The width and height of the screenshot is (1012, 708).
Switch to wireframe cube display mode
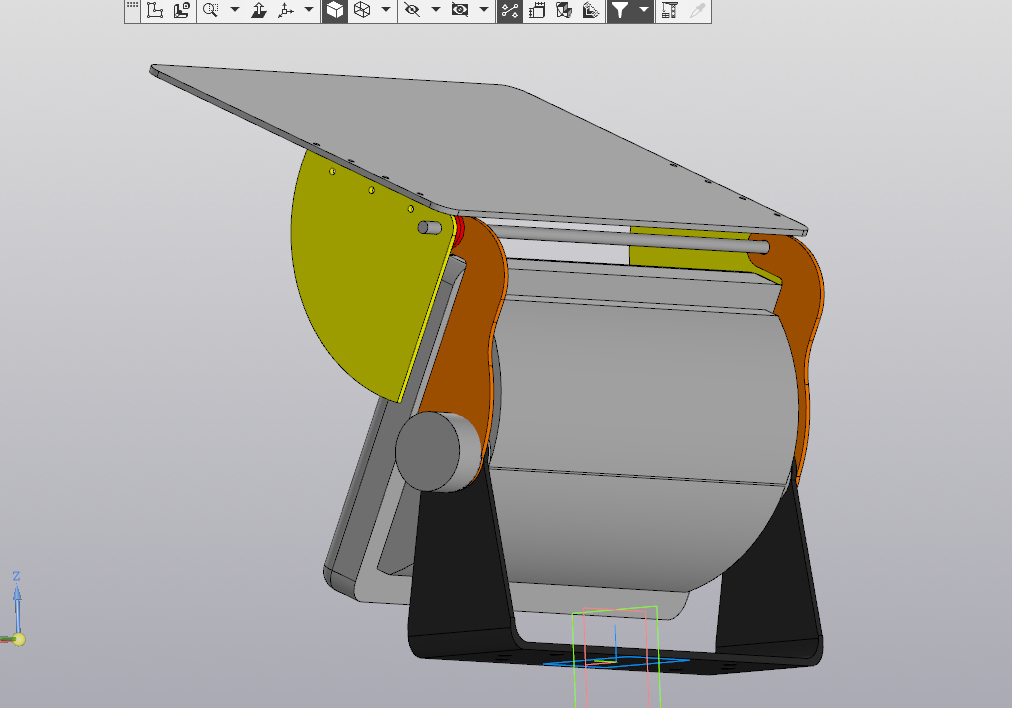(362, 11)
